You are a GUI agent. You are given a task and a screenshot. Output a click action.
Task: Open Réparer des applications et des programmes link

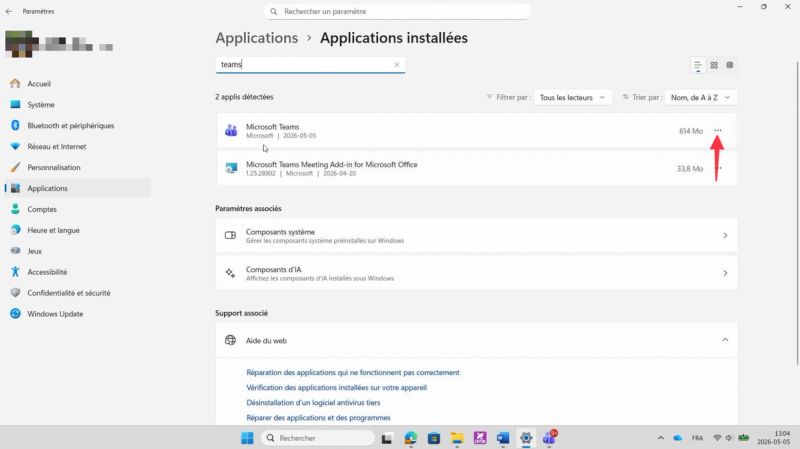pos(318,418)
